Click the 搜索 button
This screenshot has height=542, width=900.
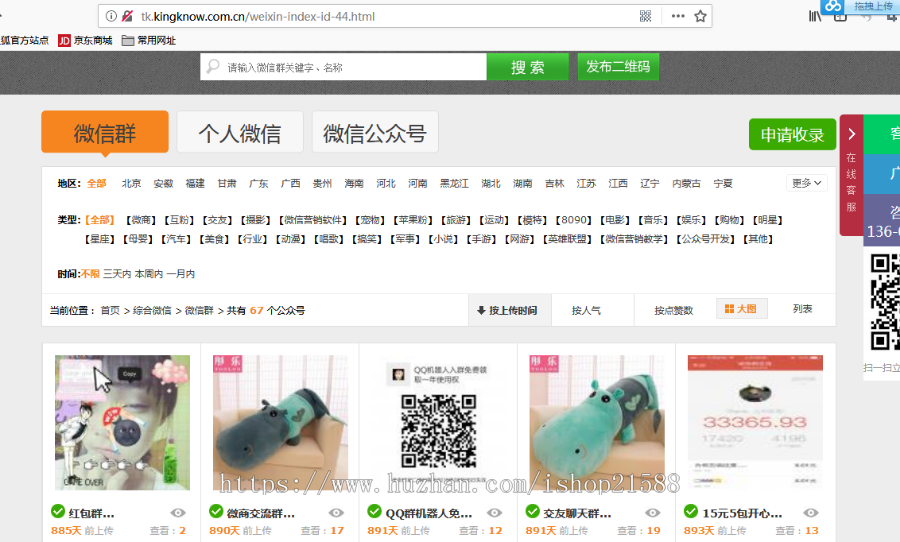527,67
